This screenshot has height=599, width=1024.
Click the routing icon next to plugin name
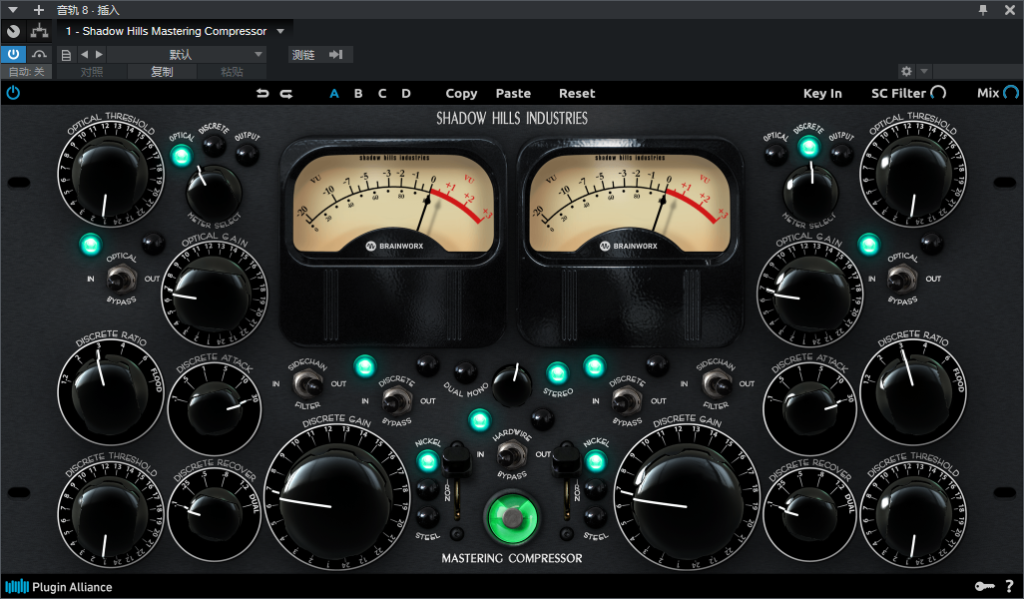(x=39, y=31)
